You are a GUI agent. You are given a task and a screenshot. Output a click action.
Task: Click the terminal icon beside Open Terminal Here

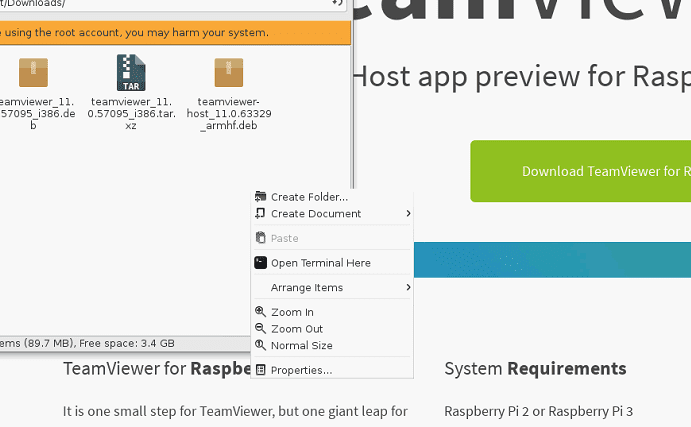tap(261, 263)
